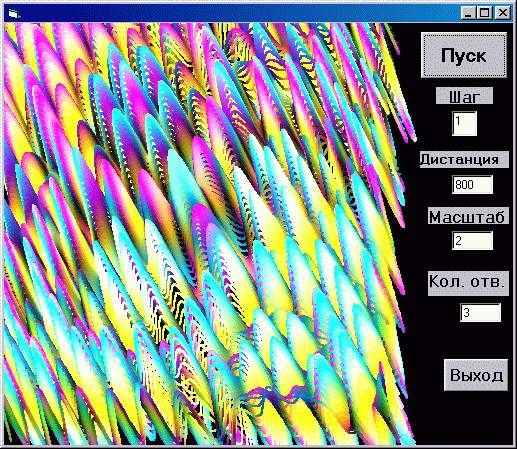This screenshot has width=517, height=449.
Task: Click the Масштаб label
Action: click(x=468, y=216)
